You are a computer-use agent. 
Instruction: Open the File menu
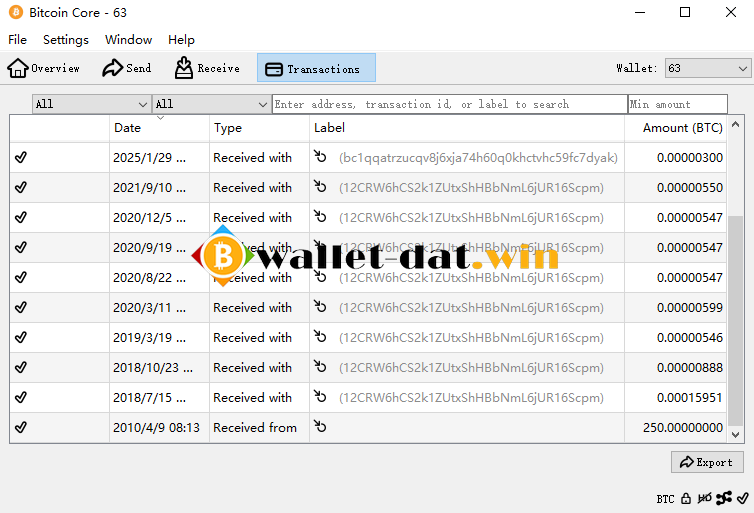tap(17, 40)
